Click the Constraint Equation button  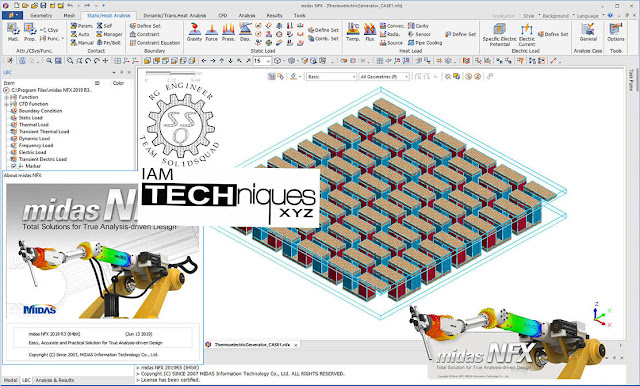pos(155,42)
